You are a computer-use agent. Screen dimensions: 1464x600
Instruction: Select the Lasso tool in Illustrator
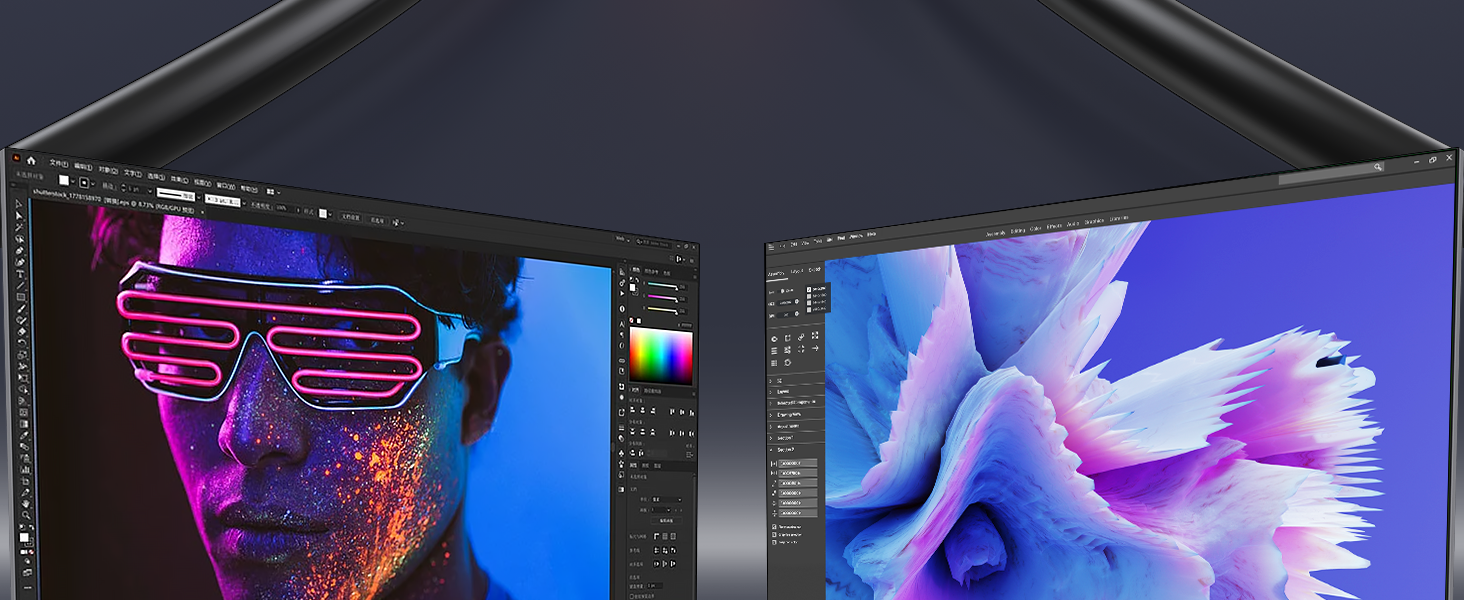coord(20,238)
